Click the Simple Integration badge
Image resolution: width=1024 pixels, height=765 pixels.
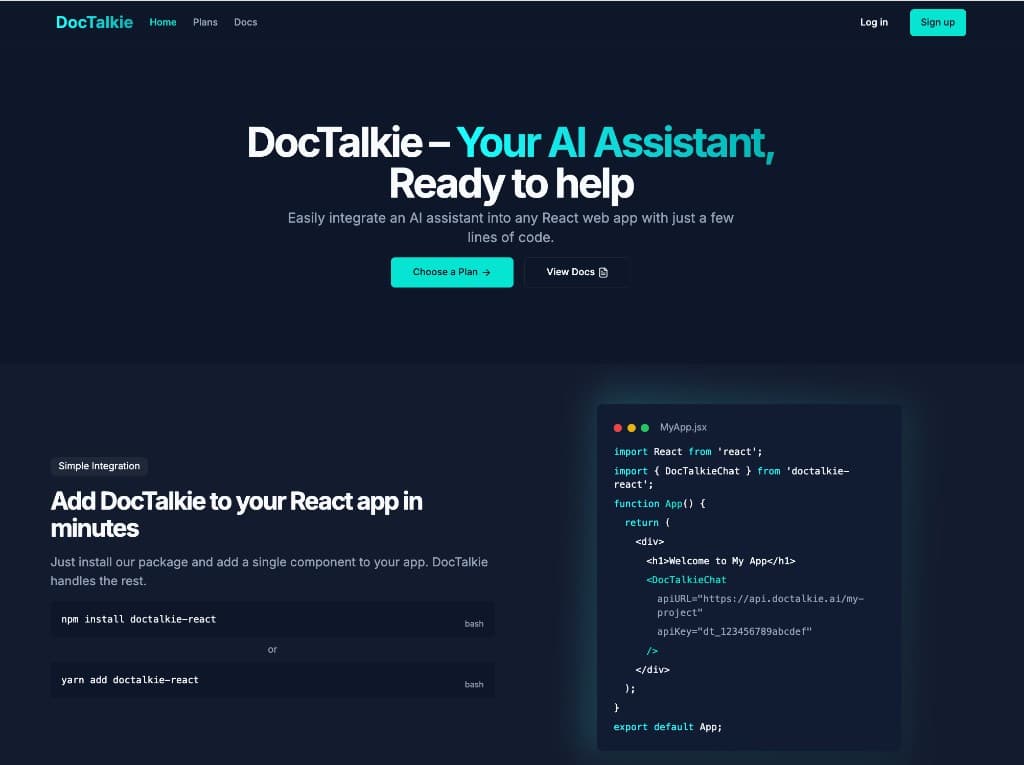(99, 466)
